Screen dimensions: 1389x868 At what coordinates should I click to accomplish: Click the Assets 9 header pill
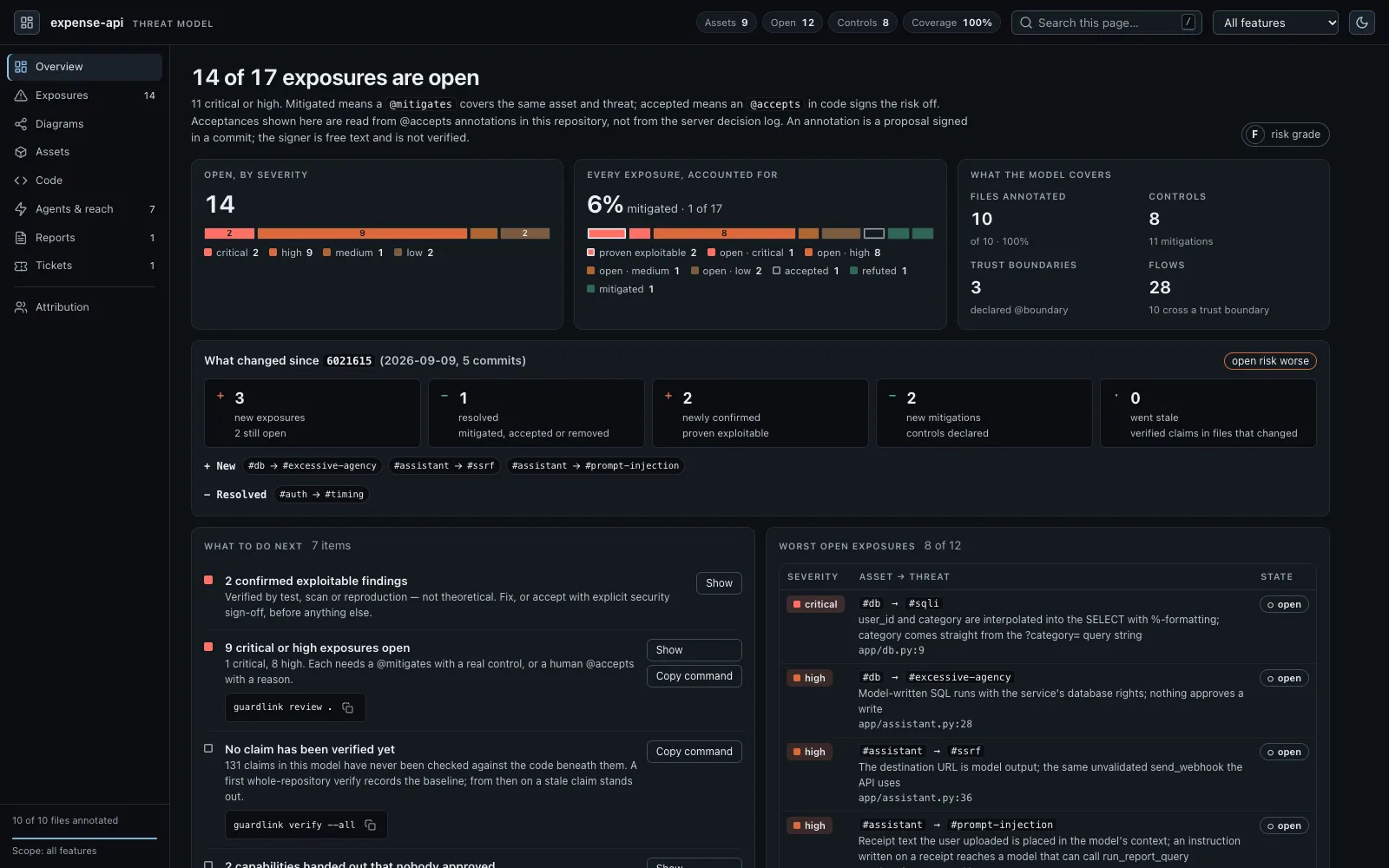pos(726,23)
